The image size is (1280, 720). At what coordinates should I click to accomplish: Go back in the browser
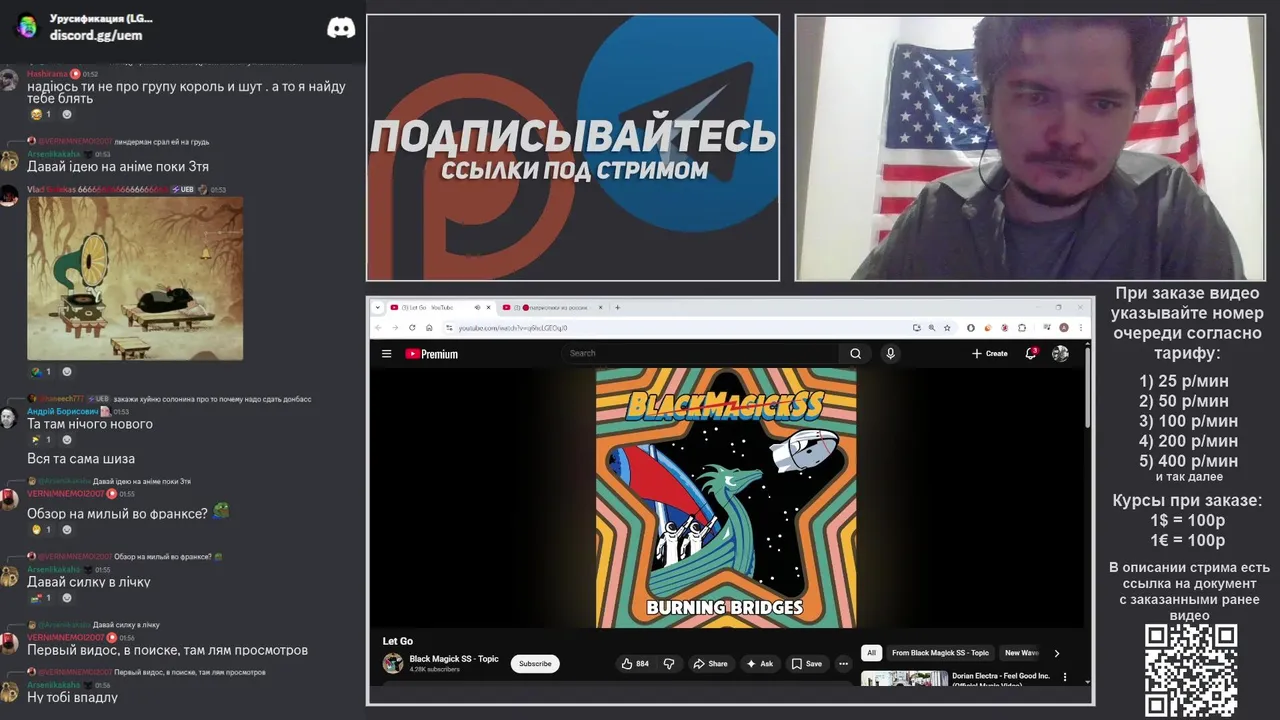point(378,328)
